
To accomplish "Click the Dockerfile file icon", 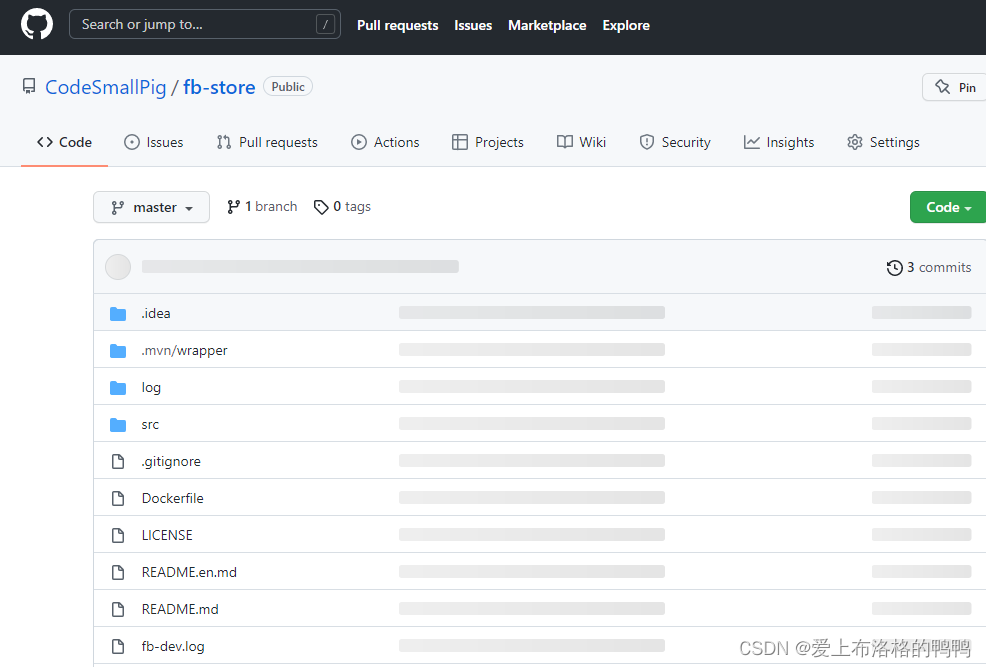I will click(x=118, y=499).
